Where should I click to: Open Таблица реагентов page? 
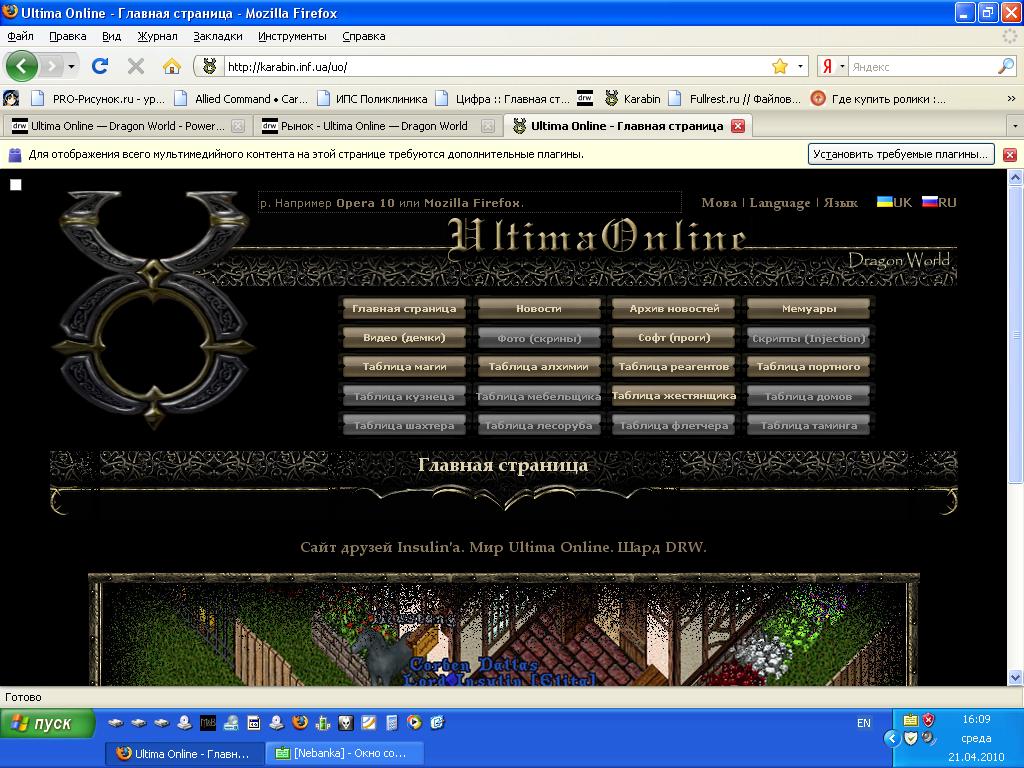[674, 366]
